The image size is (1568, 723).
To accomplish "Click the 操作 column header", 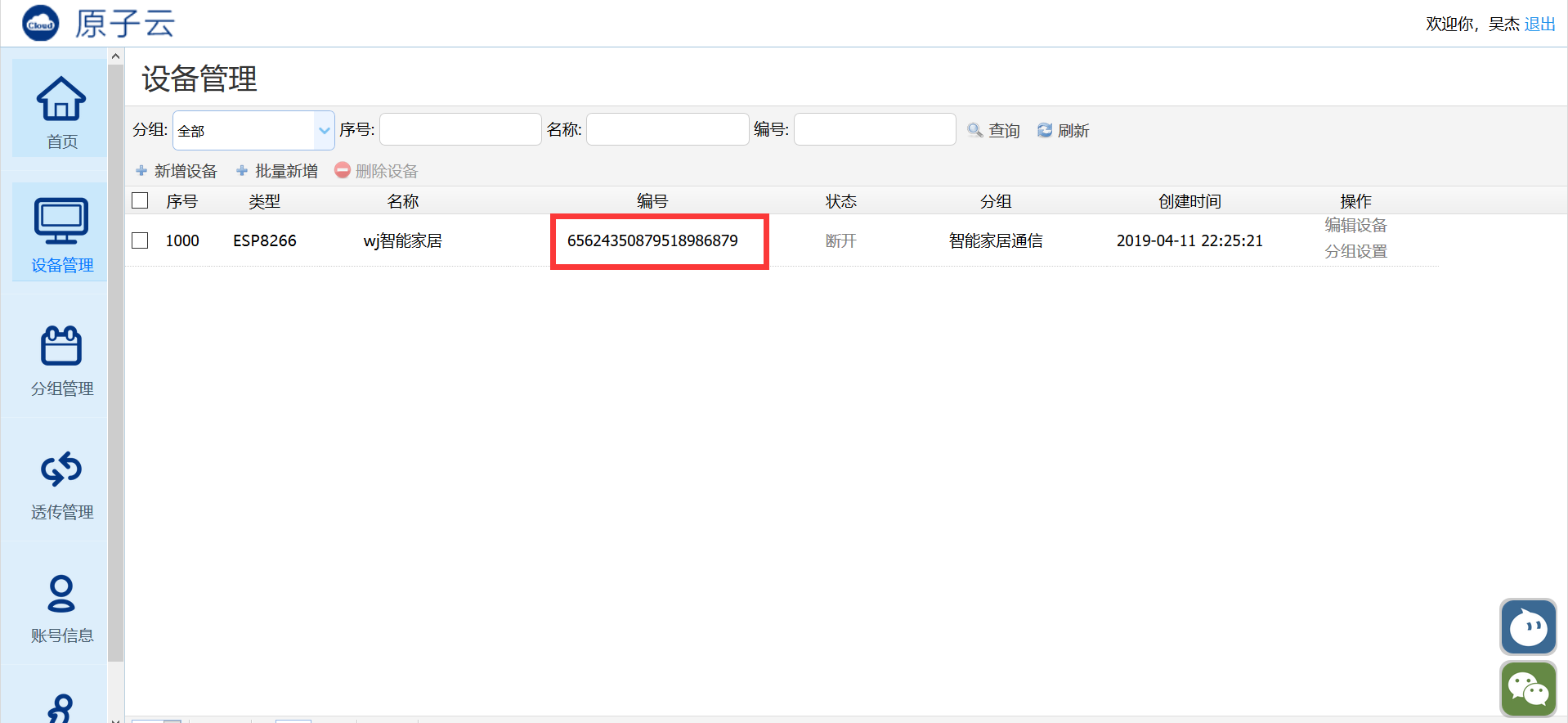I will (x=1355, y=201).
